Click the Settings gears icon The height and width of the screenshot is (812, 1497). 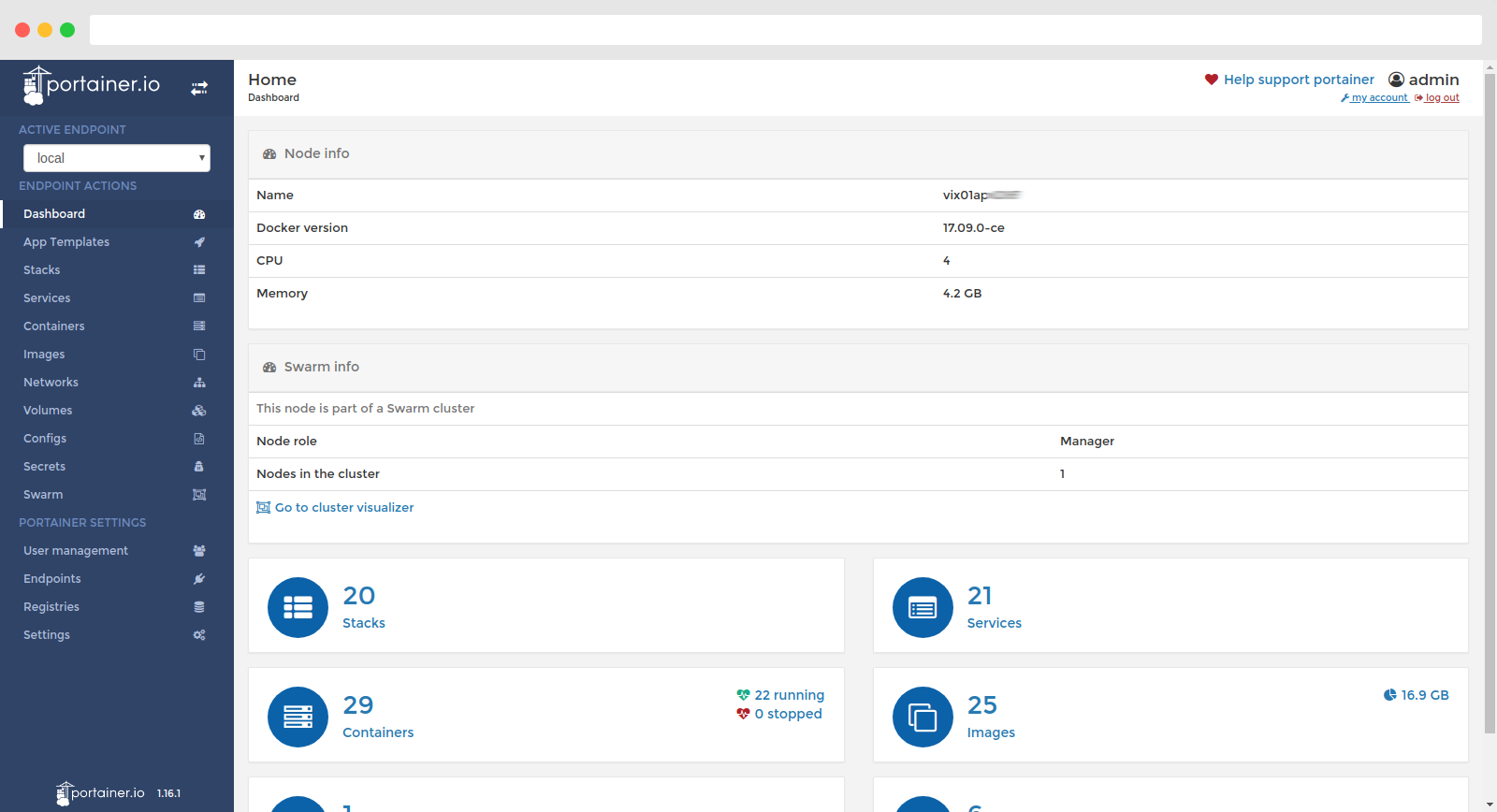click(x=199, y=635)
